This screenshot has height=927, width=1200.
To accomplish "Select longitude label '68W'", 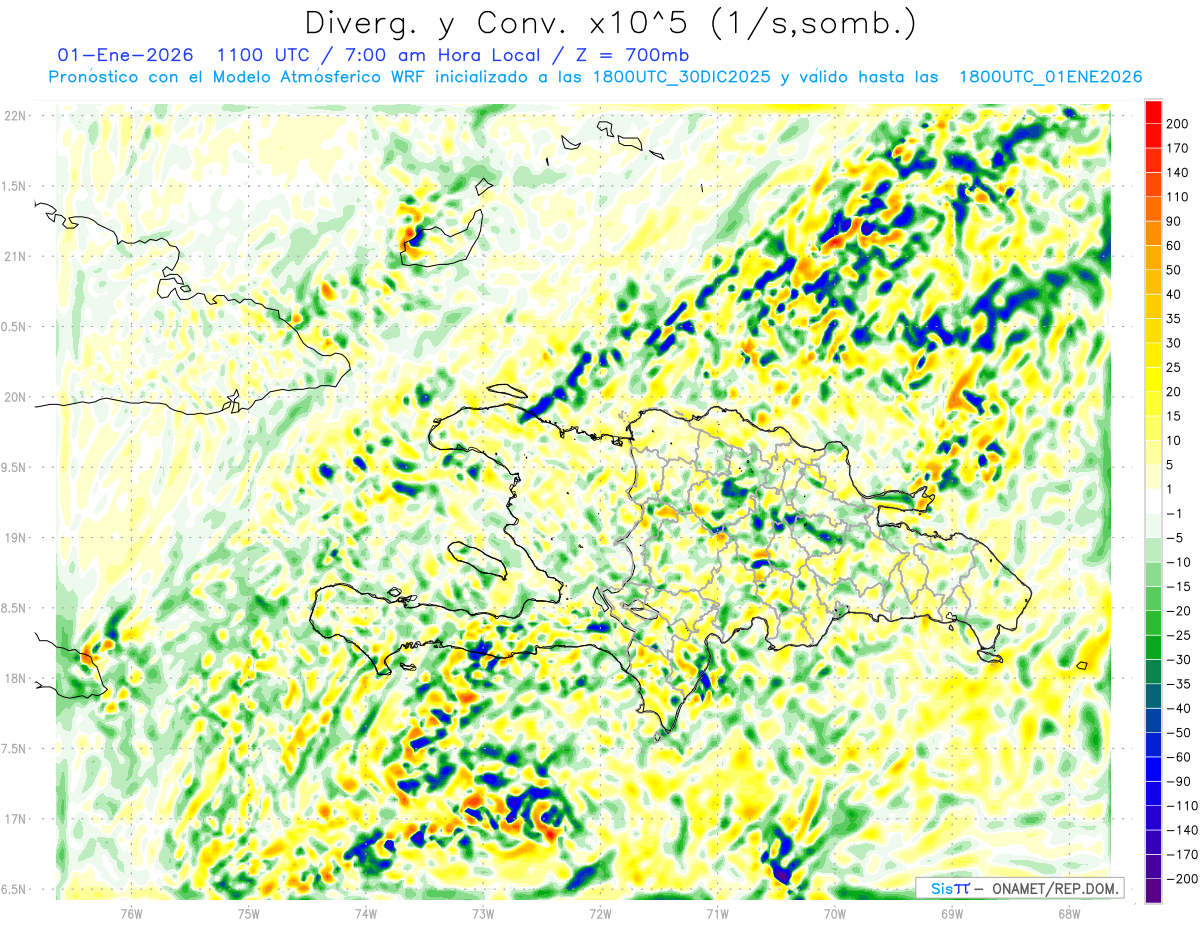I will pos(1069,912).
